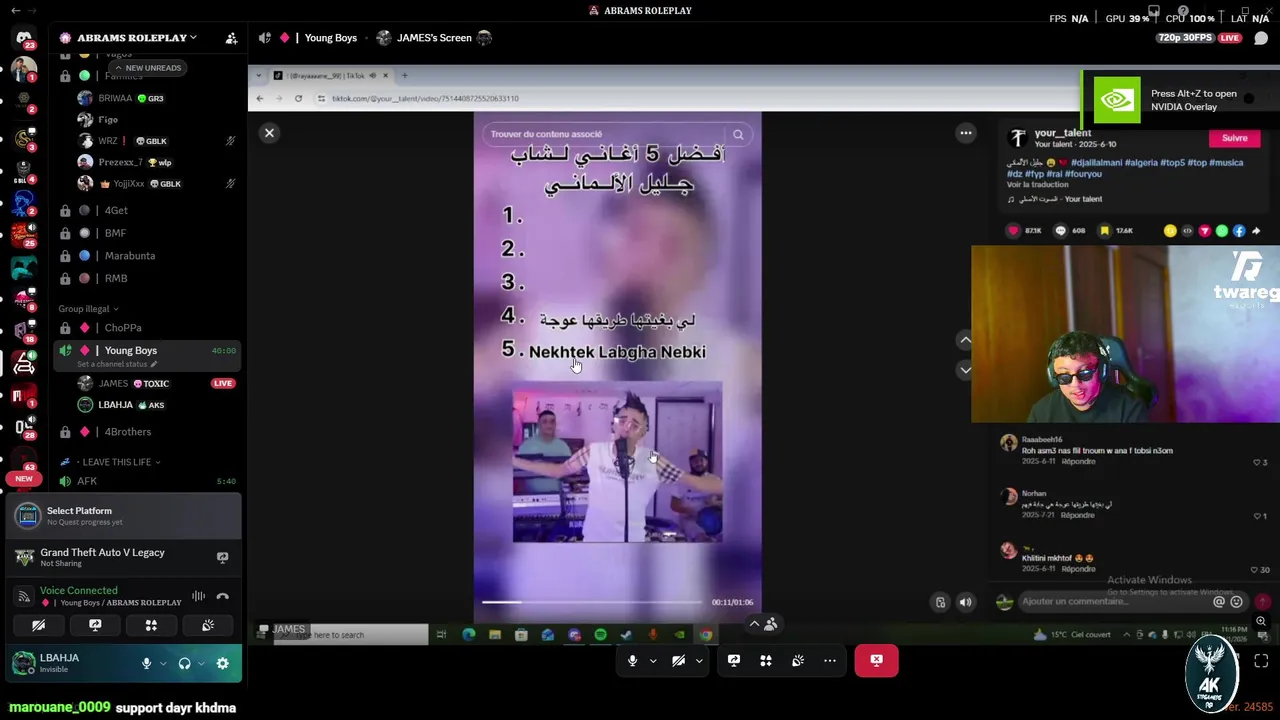
Task: Share TikTok video via Facebook icon
Action: pyautogui.click(x=1239, y=231)
